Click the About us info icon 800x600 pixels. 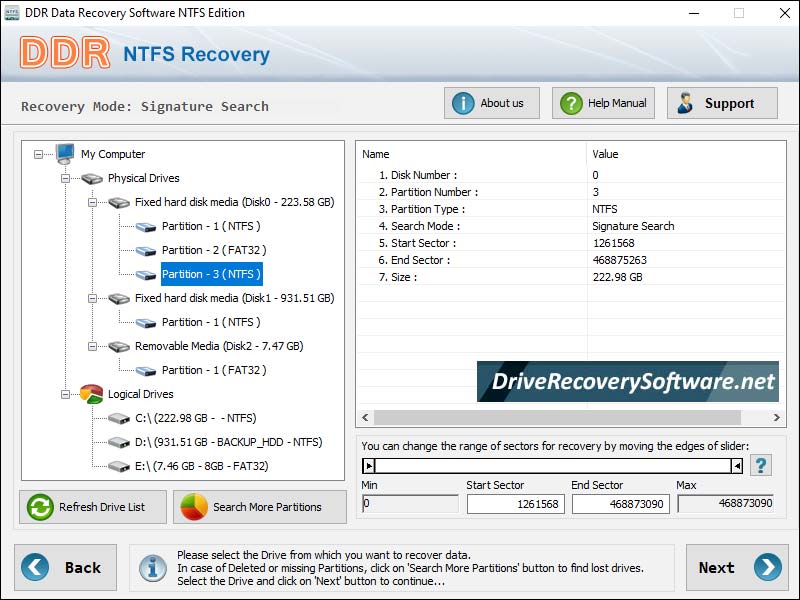tap(463, 104)
